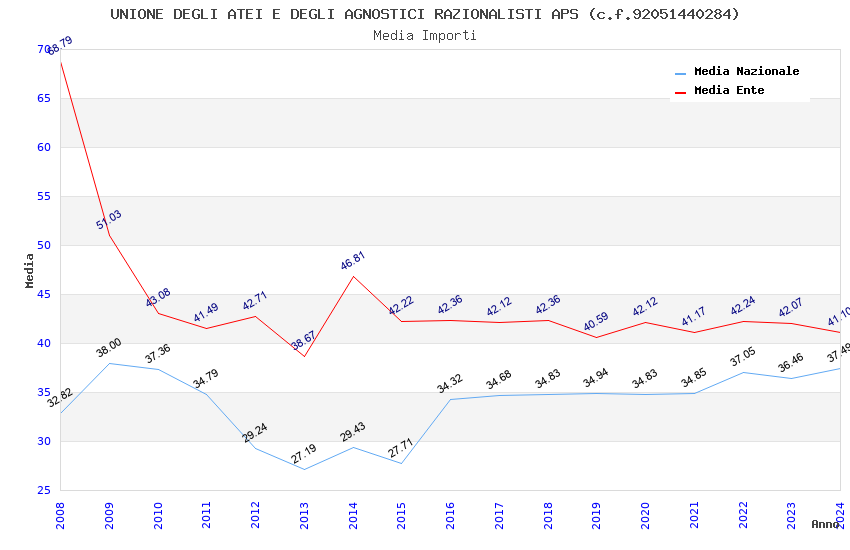The height and width of the screenshot is (550, 850).
Task: Click the x-axis year label 2014
Action: 353,515
